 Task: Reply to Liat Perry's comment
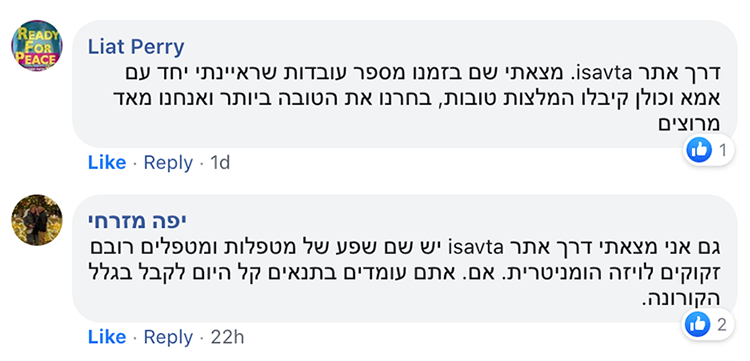pyautogui.click(x=168, y=163)
